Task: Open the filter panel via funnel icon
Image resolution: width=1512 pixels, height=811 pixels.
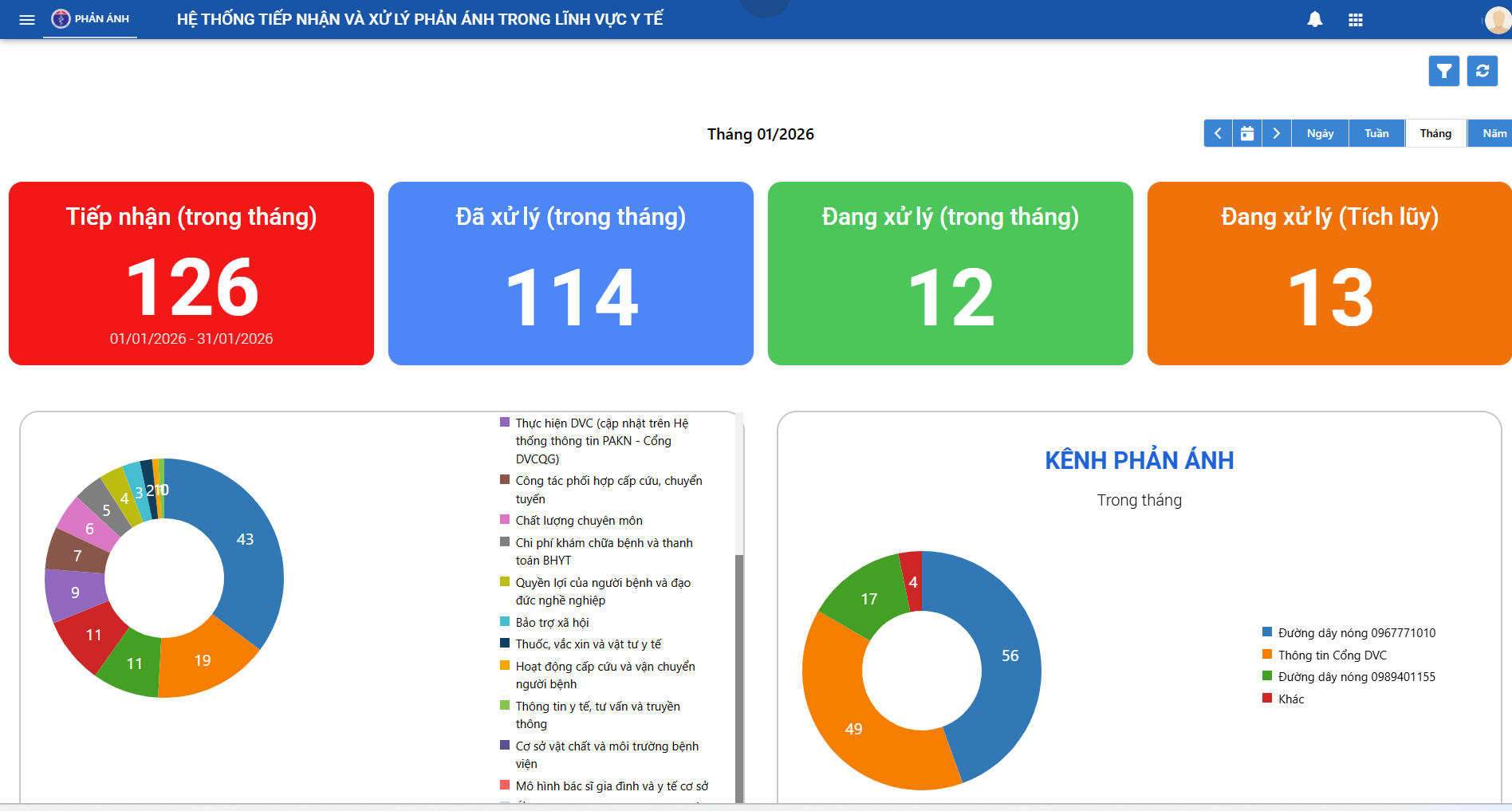Action: 1443,71
